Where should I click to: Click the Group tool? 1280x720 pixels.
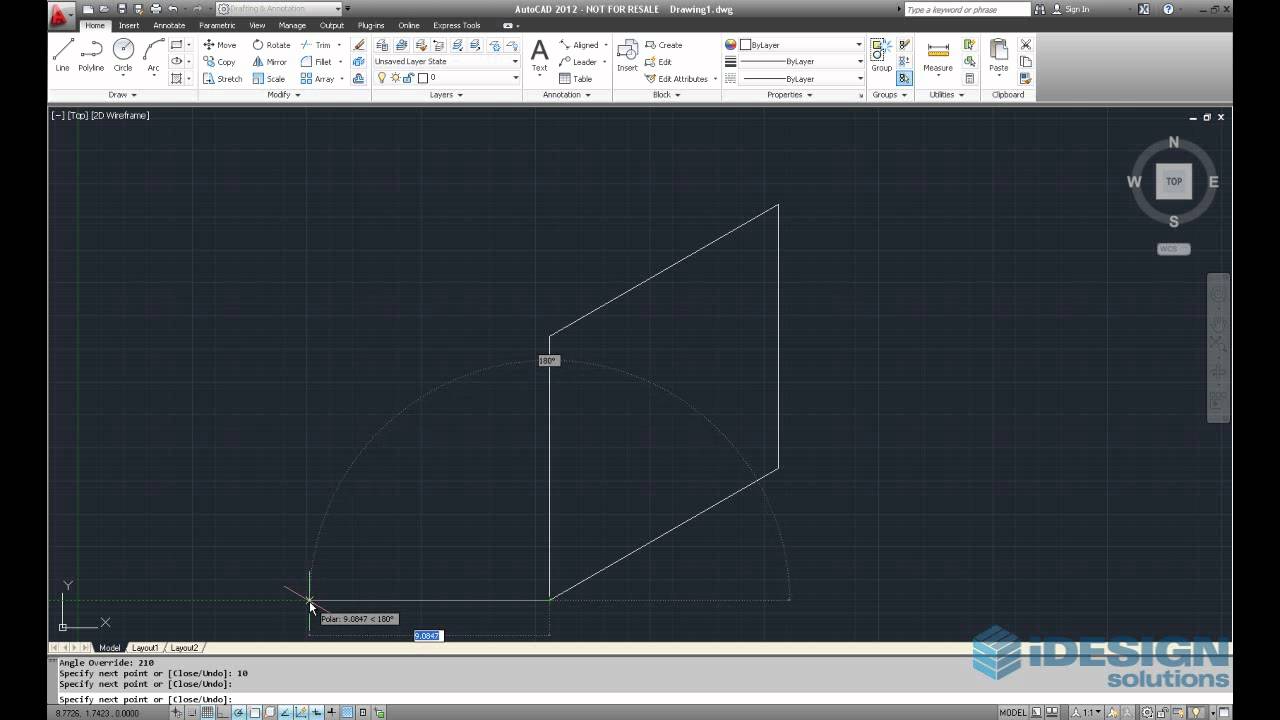[x=881, y=57]
